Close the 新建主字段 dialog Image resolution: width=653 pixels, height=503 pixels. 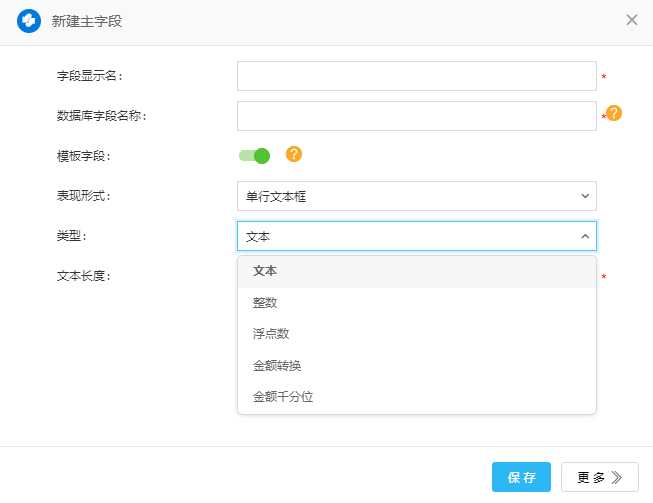(632, 20)
